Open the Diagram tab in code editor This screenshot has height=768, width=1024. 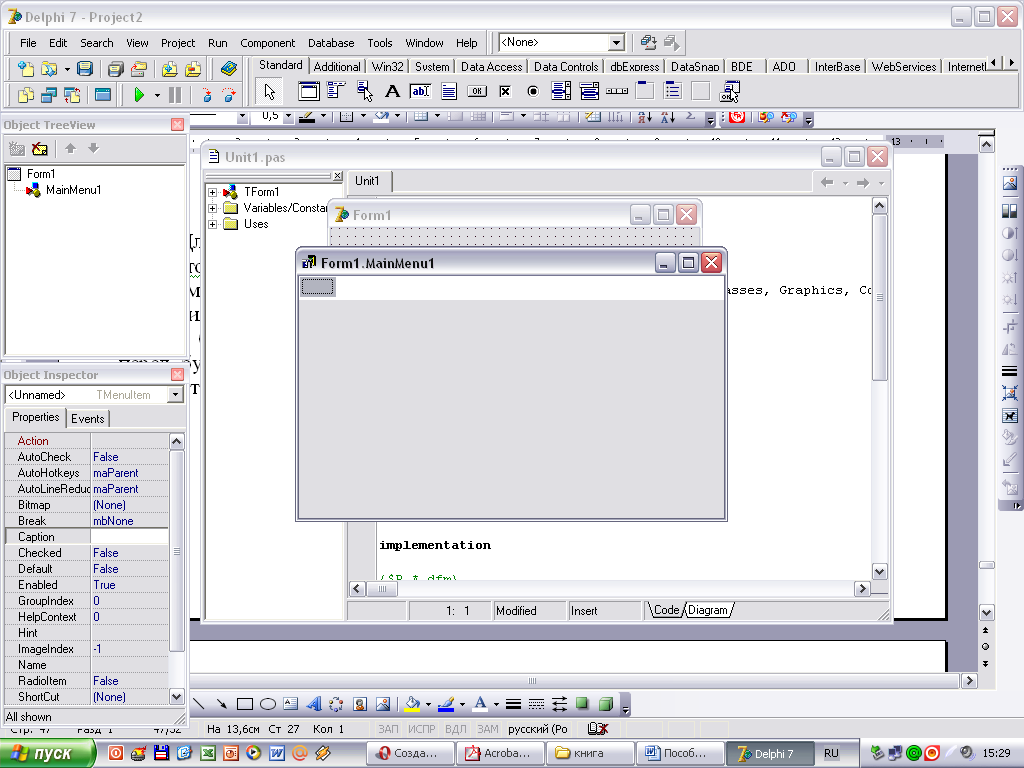[707, 610]
